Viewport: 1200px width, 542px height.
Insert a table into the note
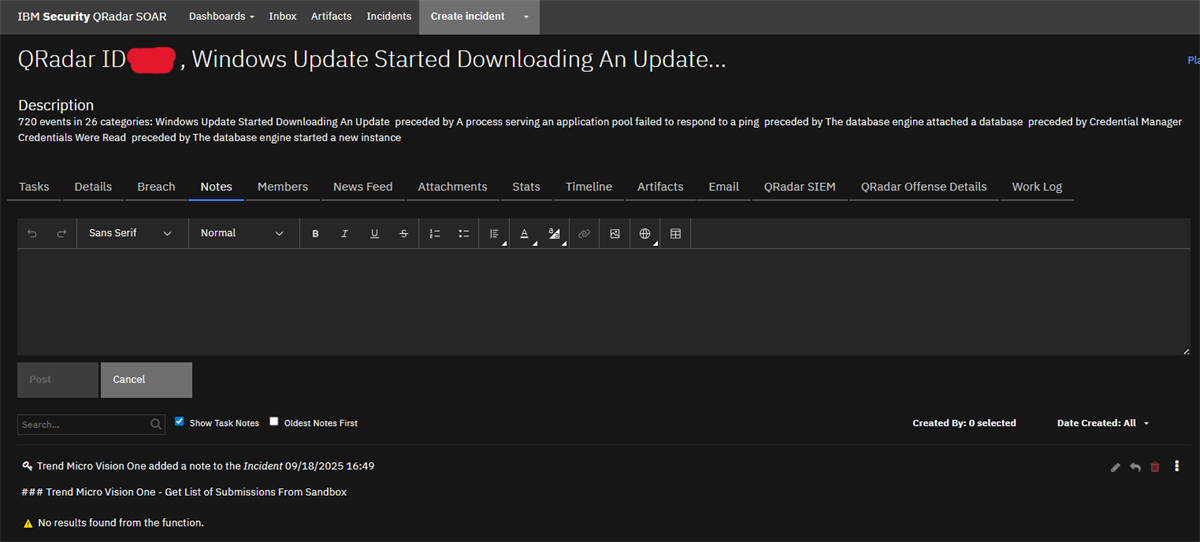click(675, 233)
